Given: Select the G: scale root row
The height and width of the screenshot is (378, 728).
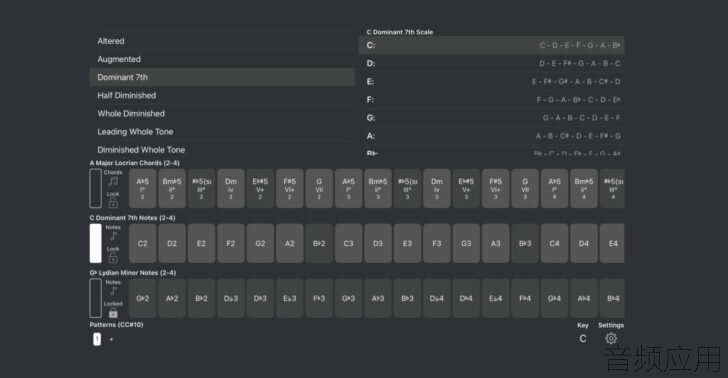Looking at the screenshot, I should click(x=492, y=117).
